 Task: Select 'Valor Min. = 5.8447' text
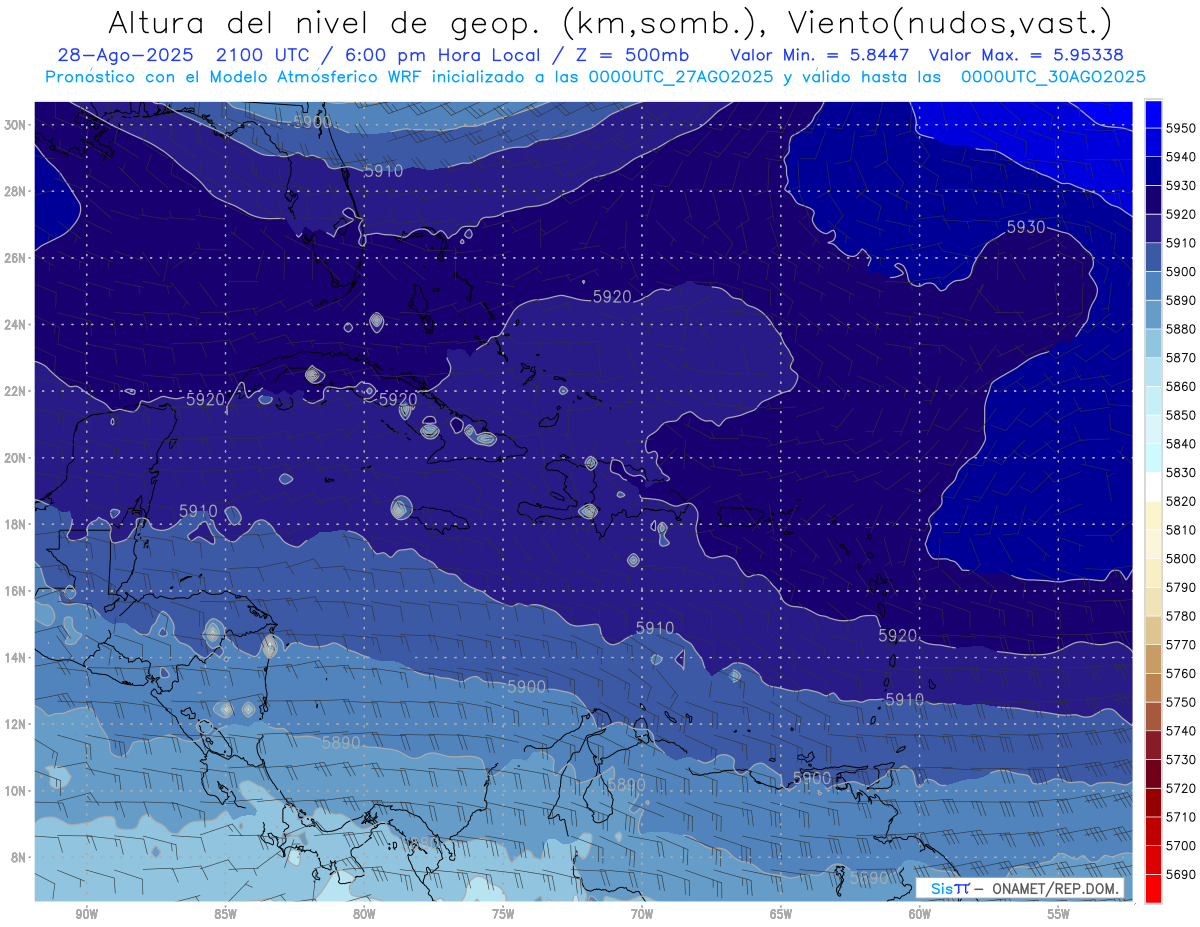[x=819, y=55]
